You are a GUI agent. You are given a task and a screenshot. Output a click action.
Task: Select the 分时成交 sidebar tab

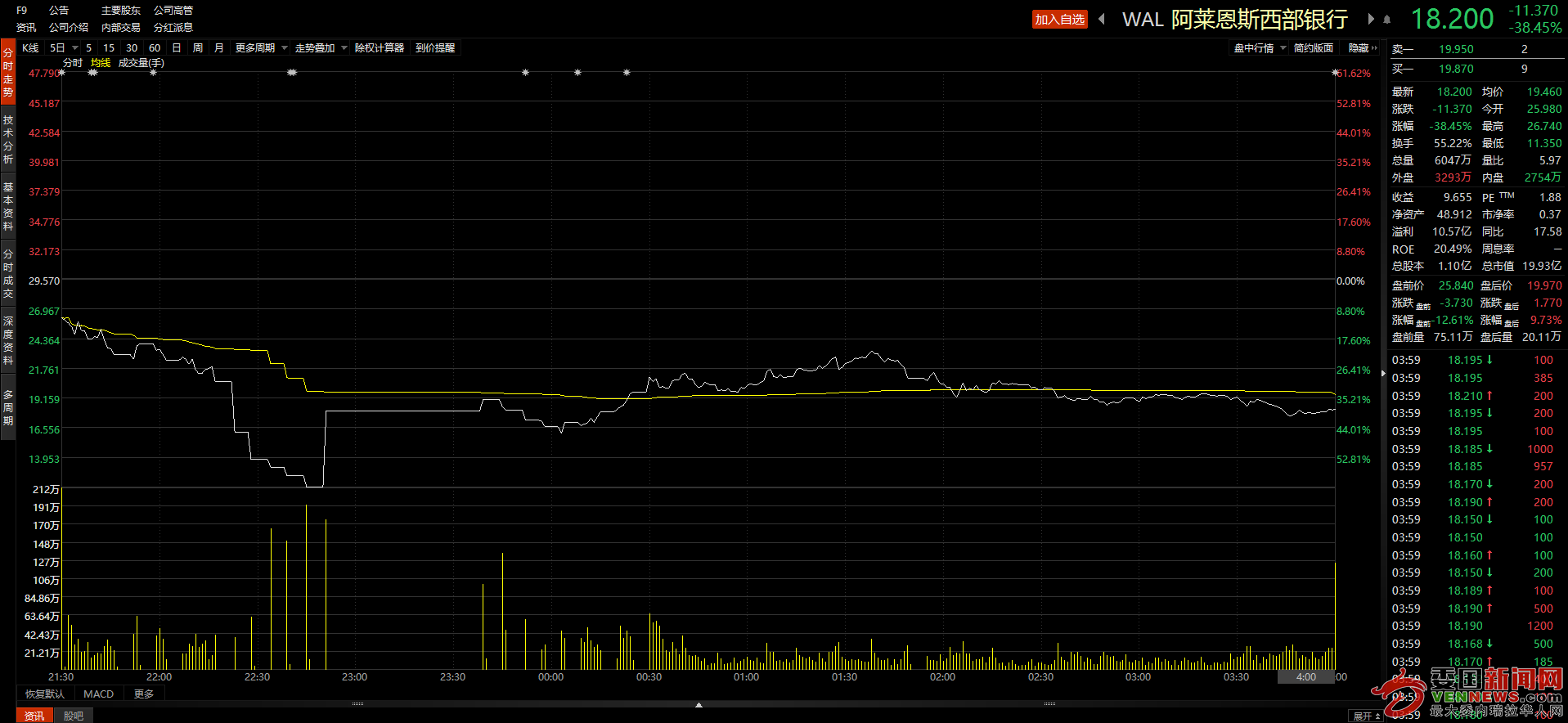8,273
